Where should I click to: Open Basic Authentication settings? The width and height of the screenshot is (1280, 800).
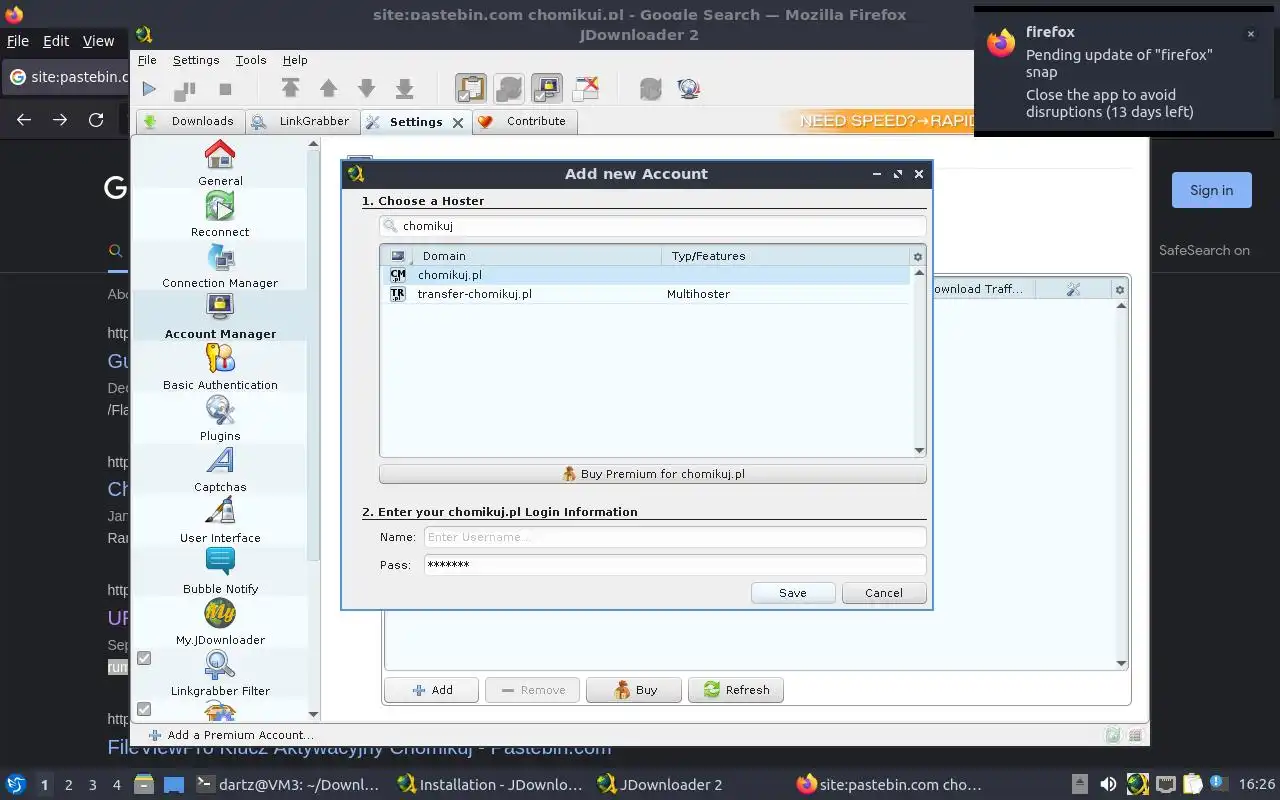220,367
